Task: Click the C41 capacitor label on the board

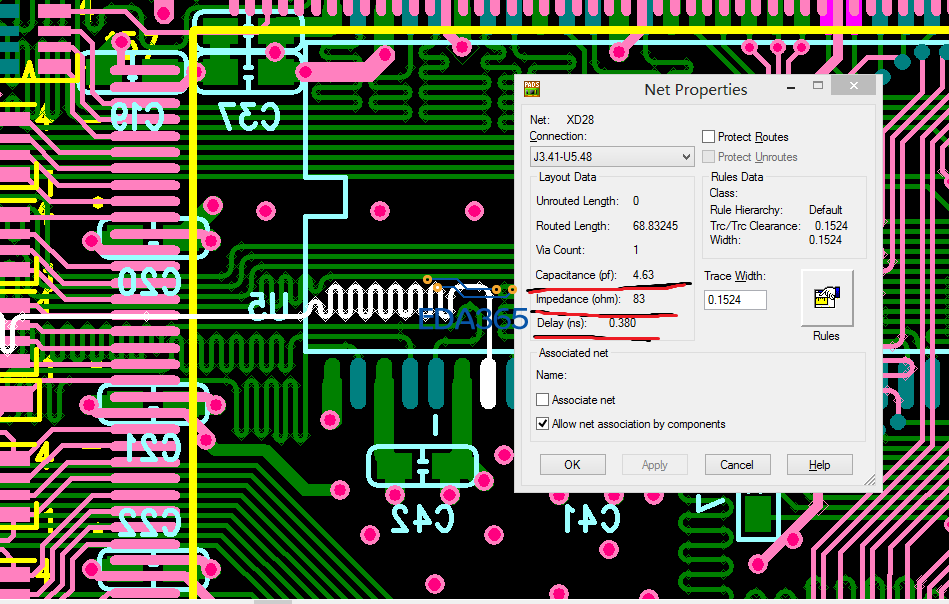Action: pos(591,519)
